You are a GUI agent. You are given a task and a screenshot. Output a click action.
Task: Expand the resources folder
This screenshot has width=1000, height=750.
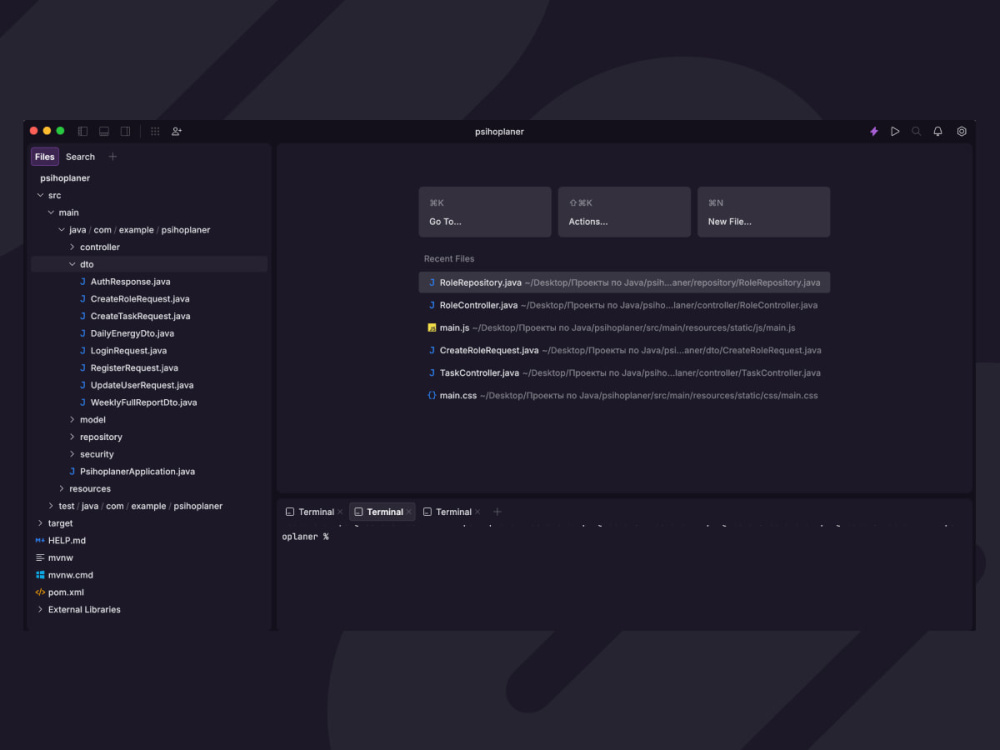tap(62, 489)
